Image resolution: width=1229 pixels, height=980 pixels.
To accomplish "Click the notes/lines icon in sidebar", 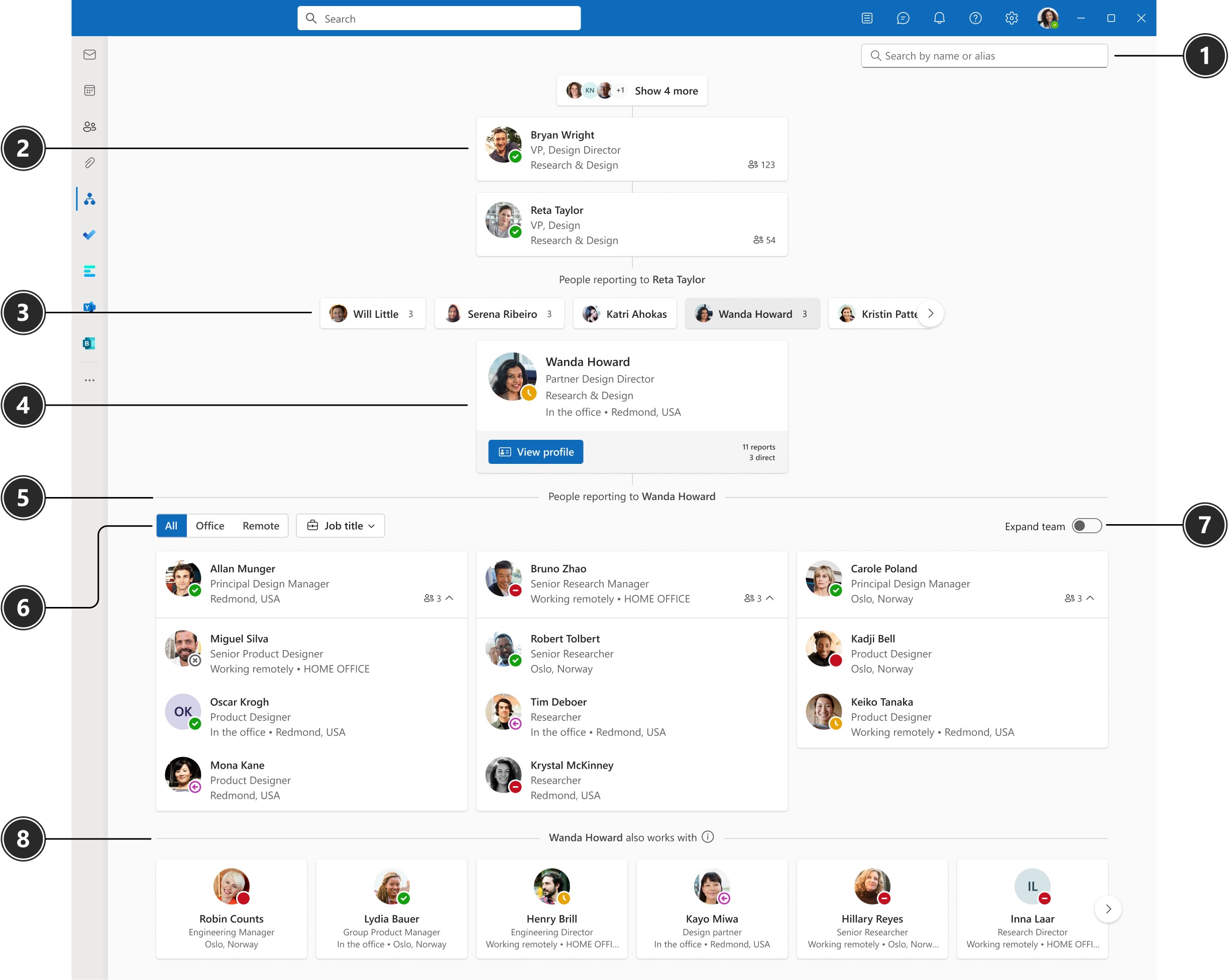I will 91,271.
